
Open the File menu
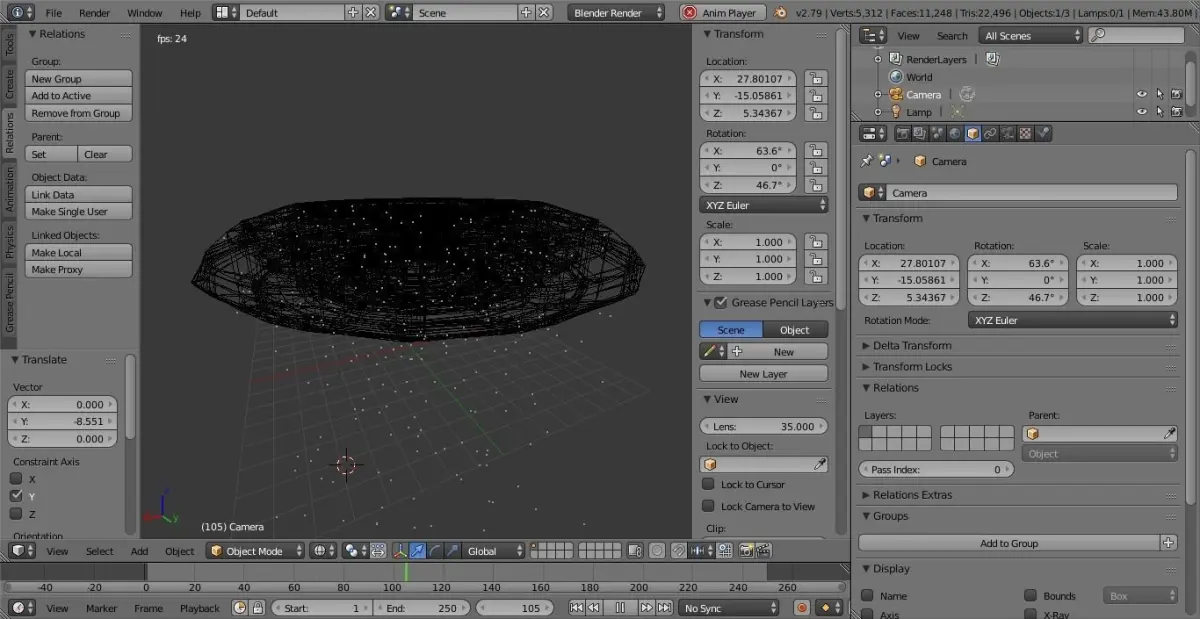coord(54,13)
